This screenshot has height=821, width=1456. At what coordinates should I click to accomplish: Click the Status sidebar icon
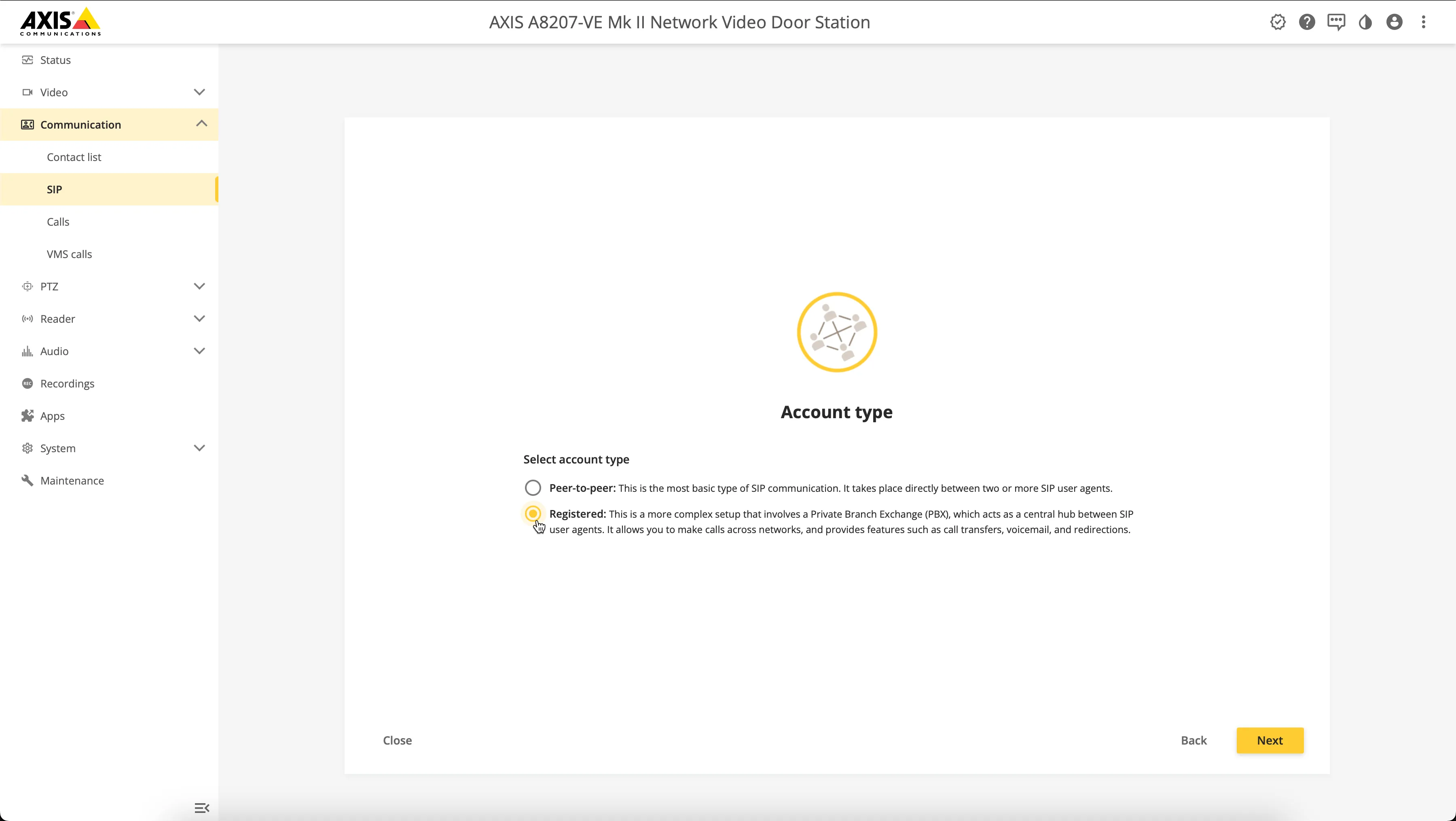click(27, 60)
